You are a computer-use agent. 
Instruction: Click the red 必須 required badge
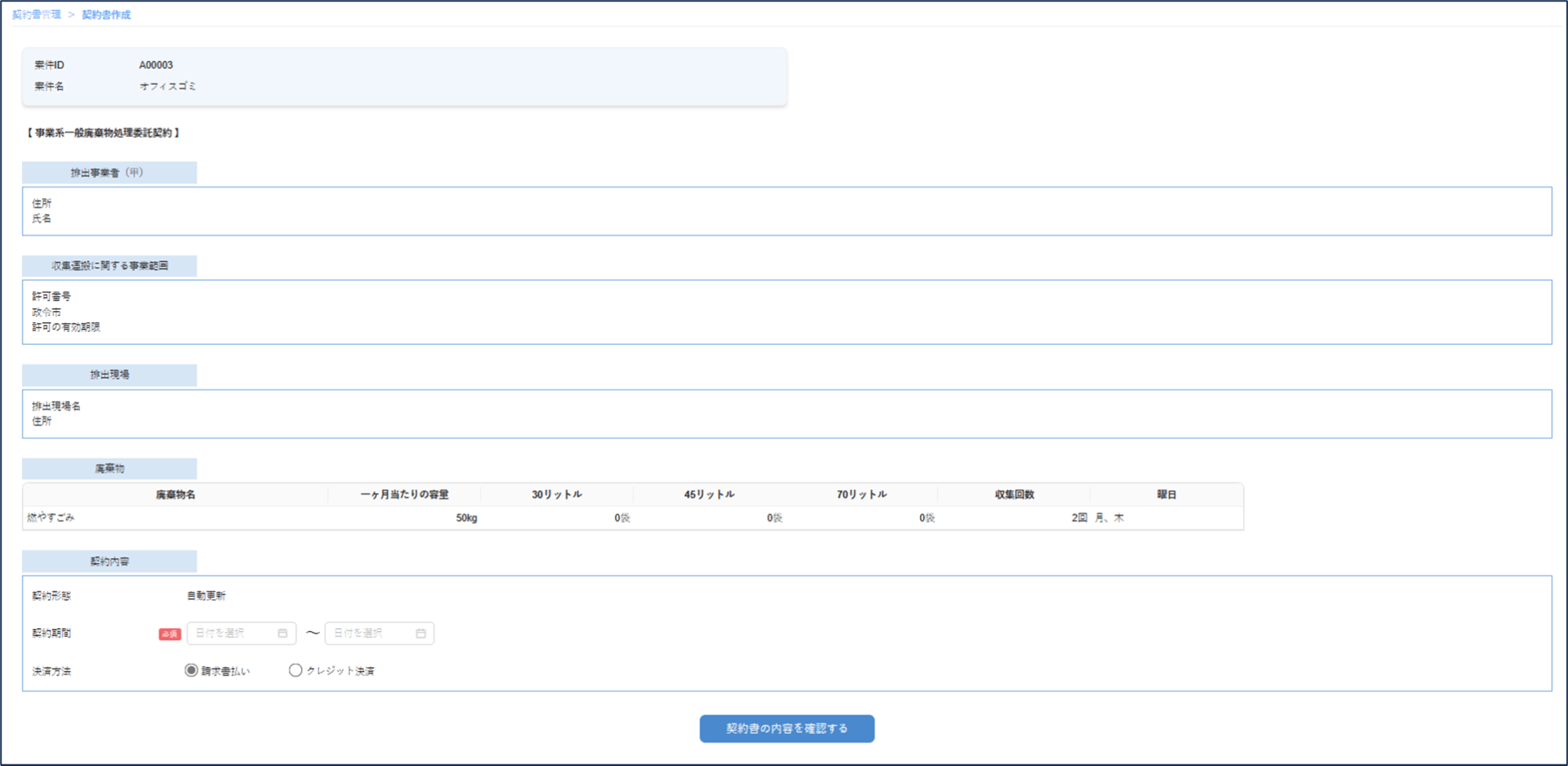point(169,634)
